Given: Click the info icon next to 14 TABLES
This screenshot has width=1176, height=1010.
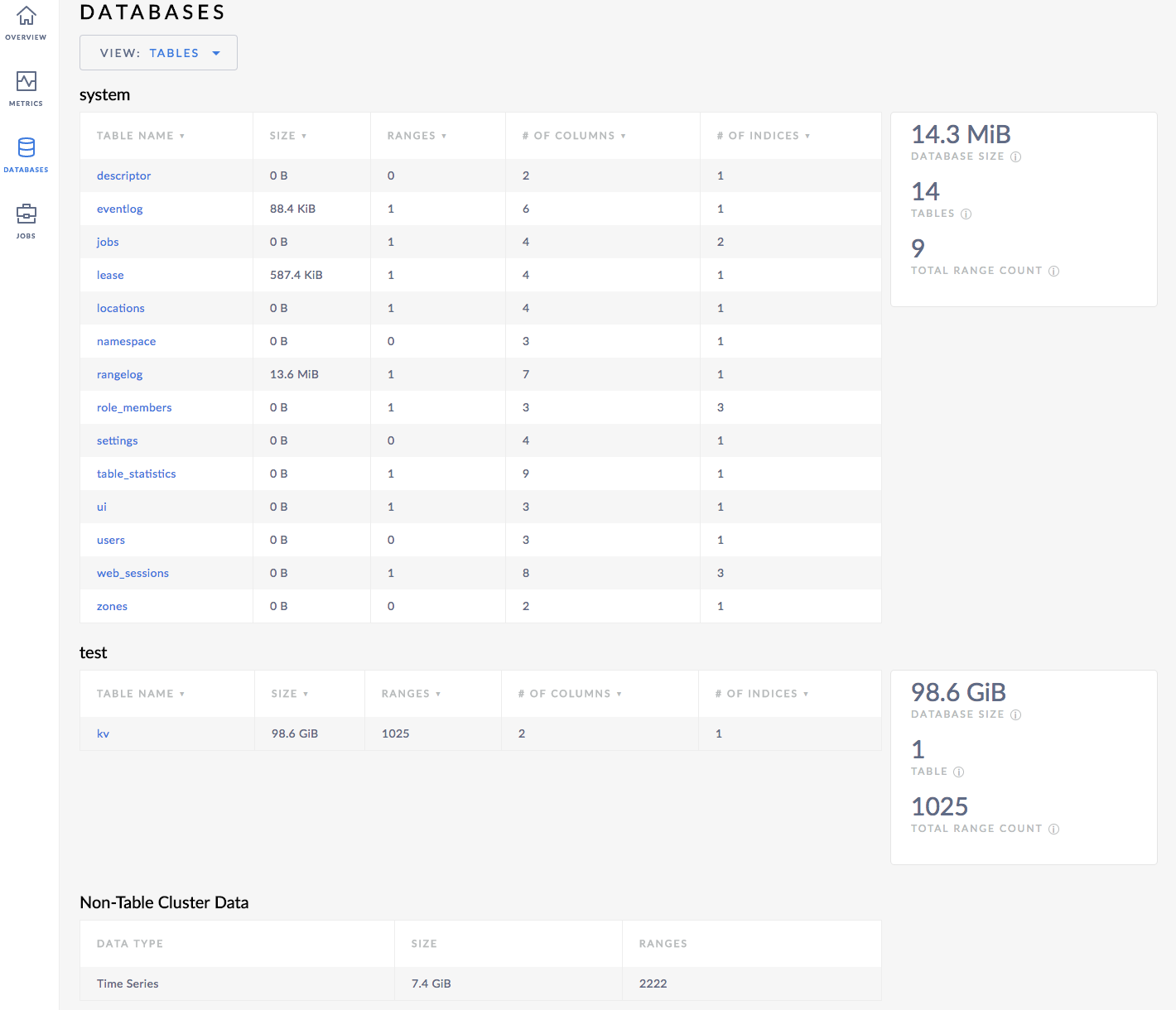Looking at the screenshot, I should pyautogui.click(x=967, y=214).
